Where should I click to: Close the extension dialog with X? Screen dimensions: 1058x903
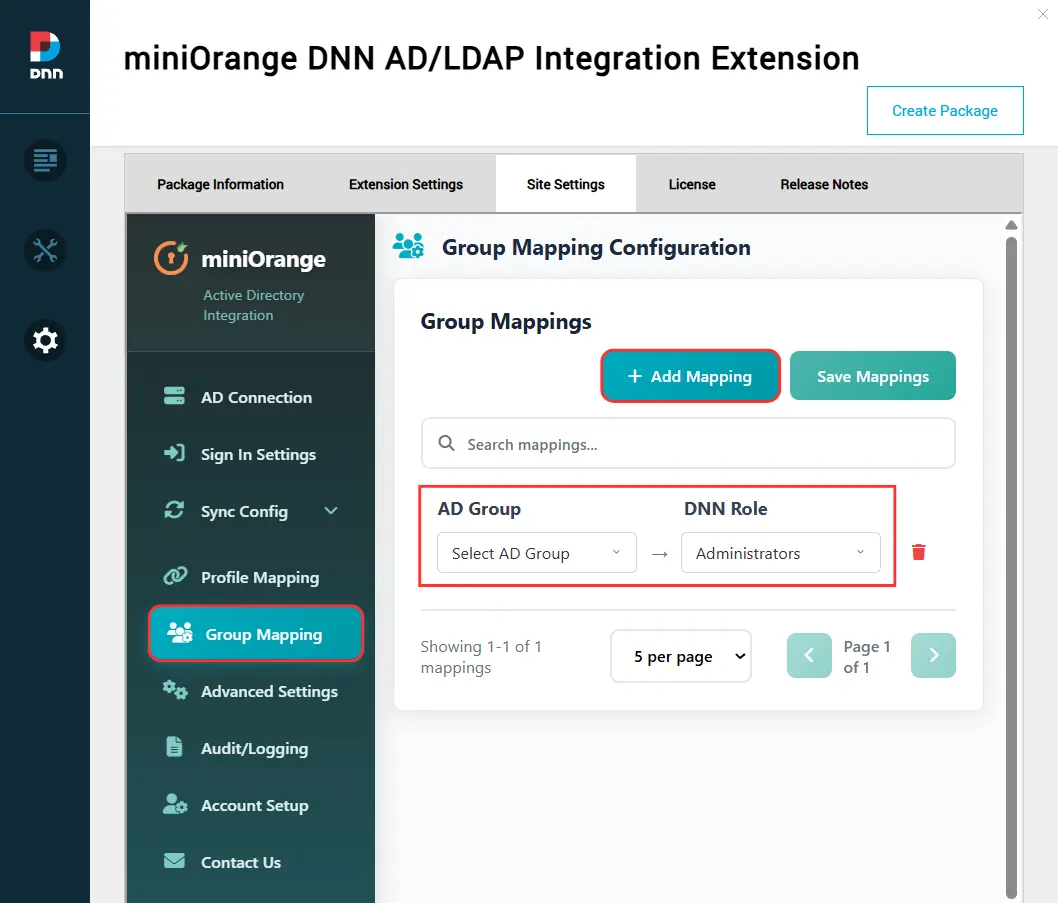(x=1042, y=14)
